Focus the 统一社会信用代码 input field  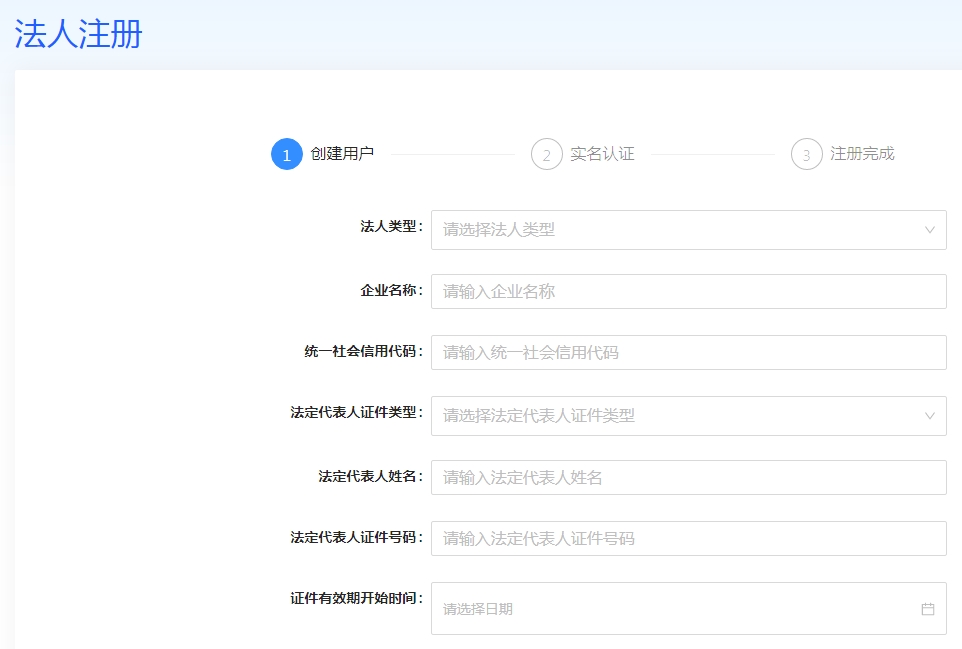pos(688,353)
